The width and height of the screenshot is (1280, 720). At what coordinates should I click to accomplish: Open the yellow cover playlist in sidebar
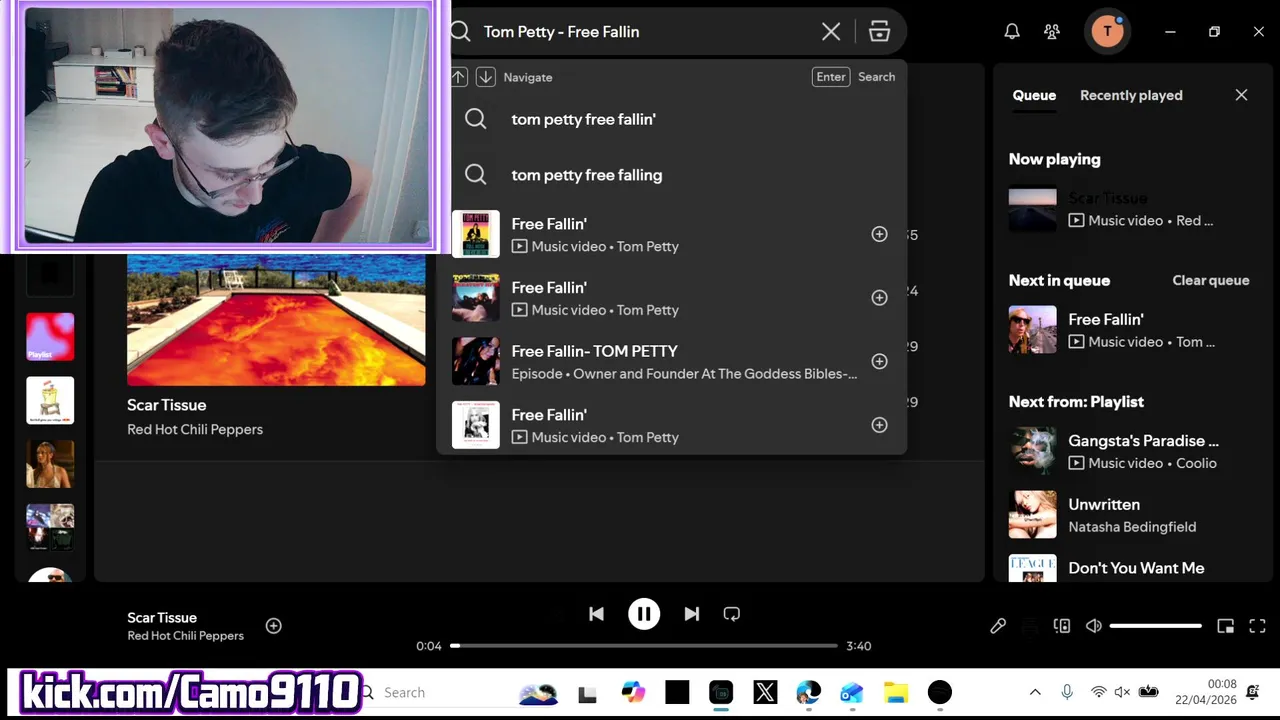pos(50,400)
